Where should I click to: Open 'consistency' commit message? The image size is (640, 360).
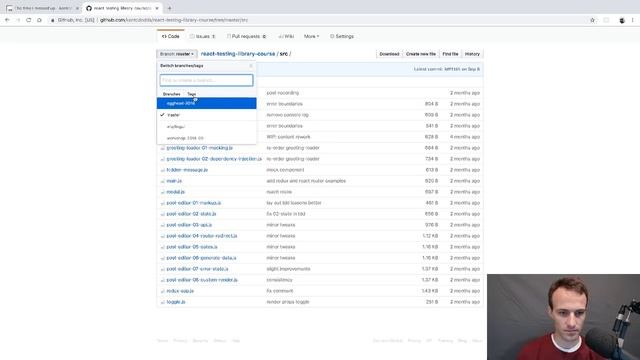279,280
